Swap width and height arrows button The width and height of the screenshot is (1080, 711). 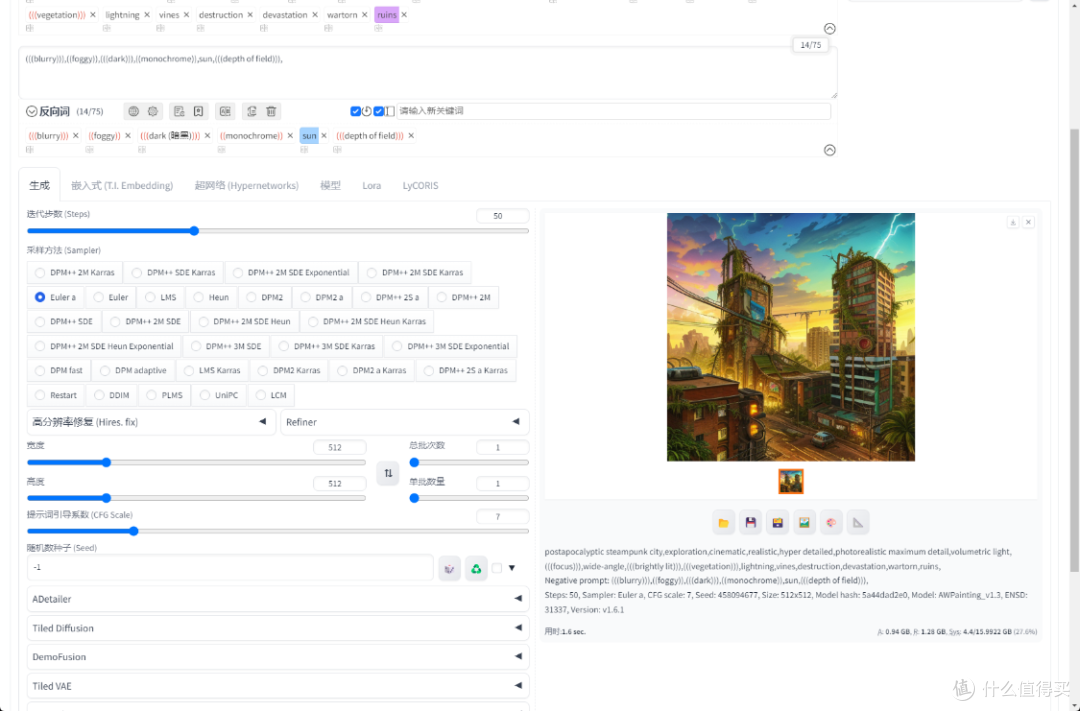[388, 473]
